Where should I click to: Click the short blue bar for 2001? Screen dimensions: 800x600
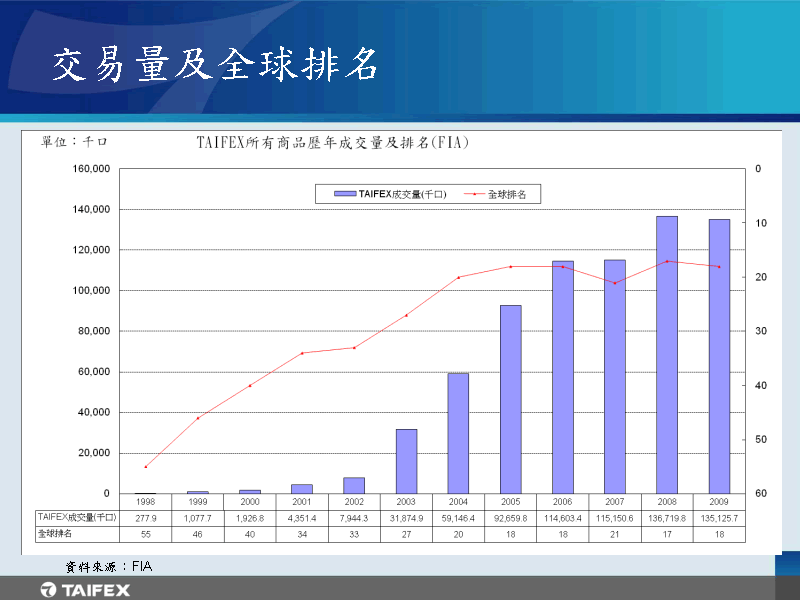(x=302, y=489)
